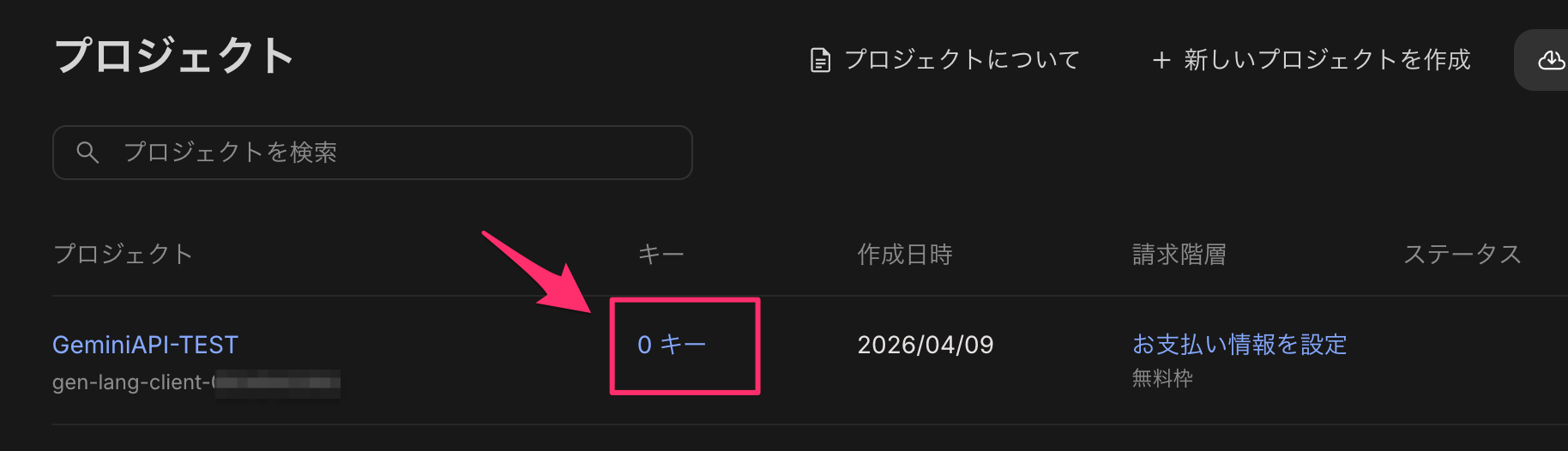
Task: Click the 請求階層 column header
Action: (1179, 254)
